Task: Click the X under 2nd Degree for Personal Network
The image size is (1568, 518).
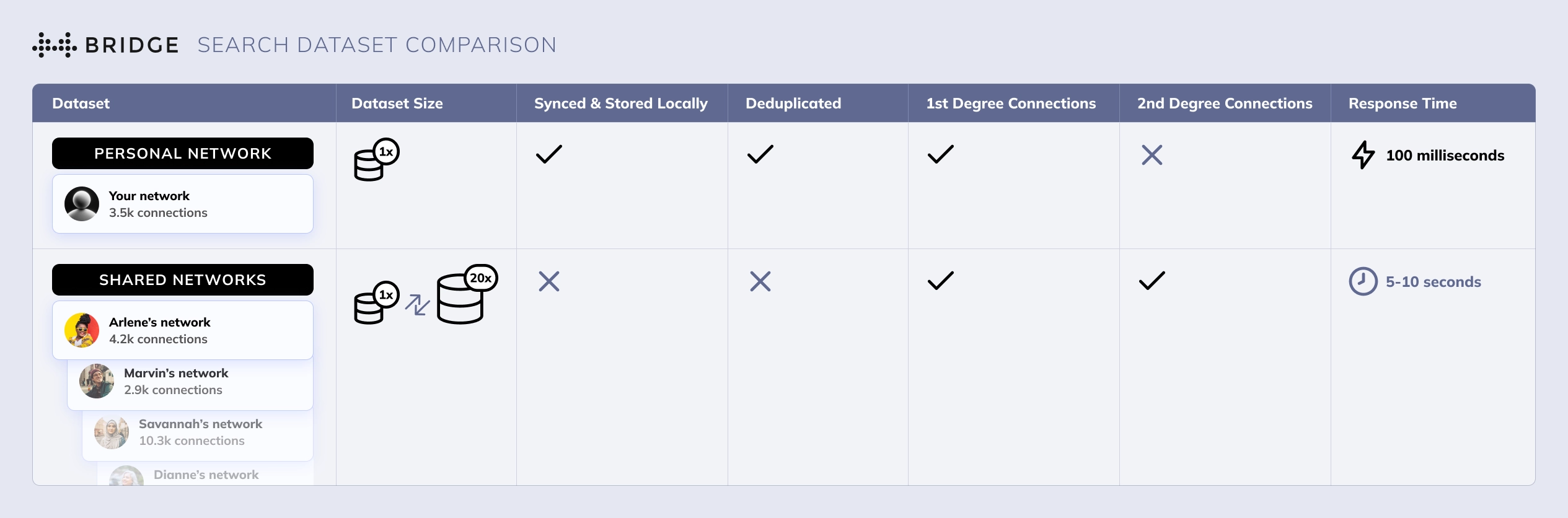Action: point(1152,155)
